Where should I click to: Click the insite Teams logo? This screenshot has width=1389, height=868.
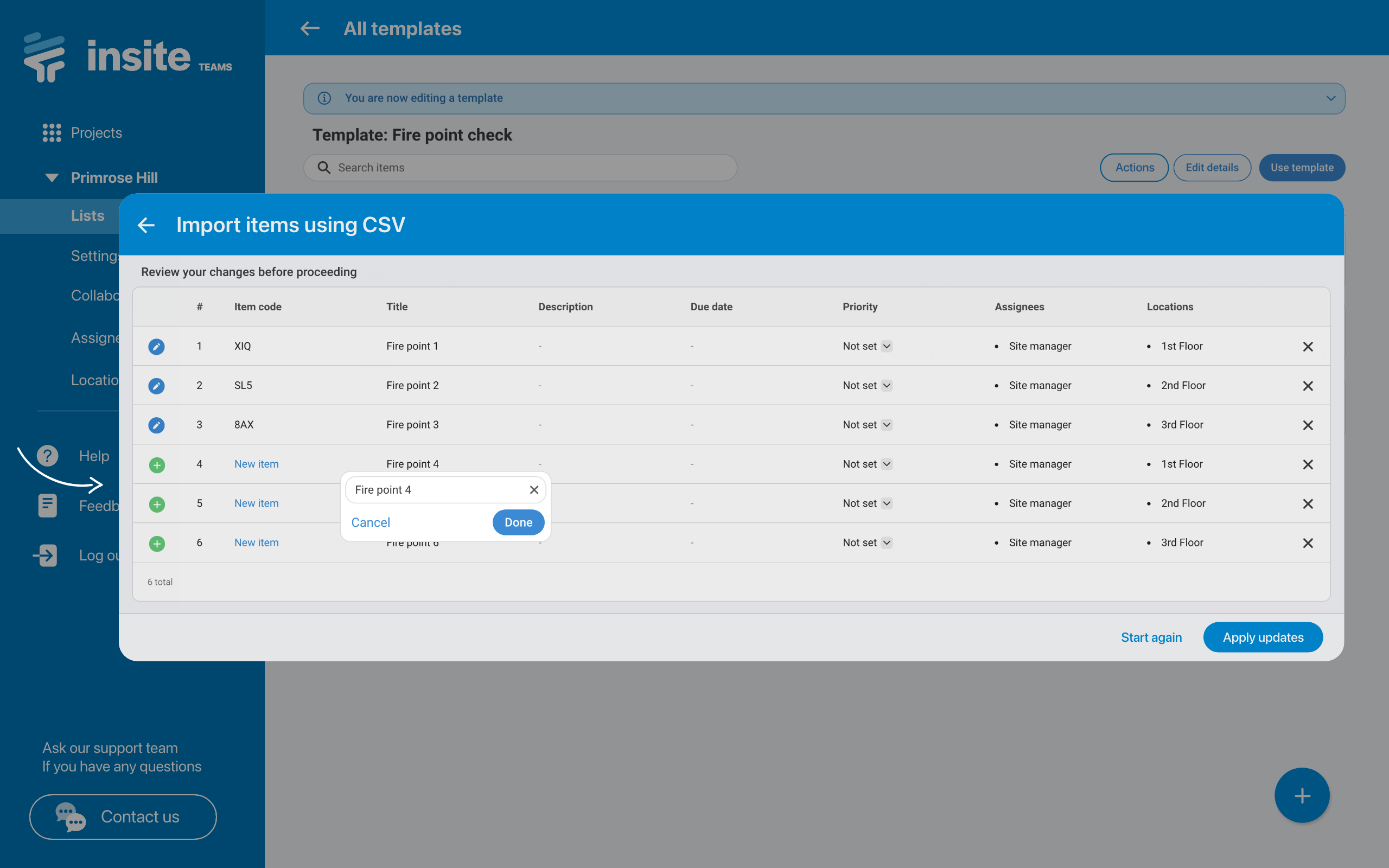pyautogui.click(x=128, y=56)
